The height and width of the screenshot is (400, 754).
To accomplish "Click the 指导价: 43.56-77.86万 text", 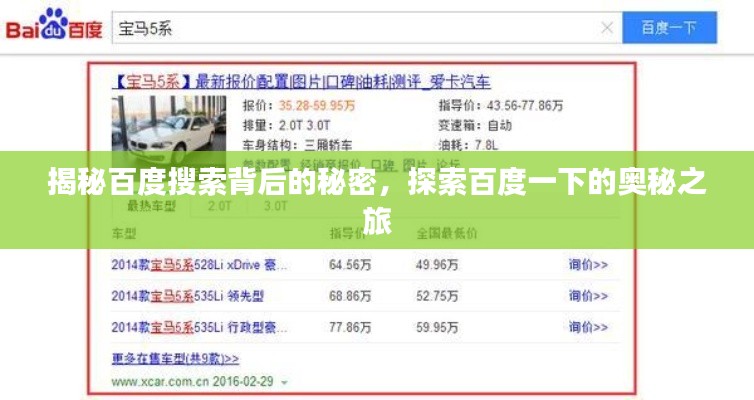I will [x=501, y=105].
